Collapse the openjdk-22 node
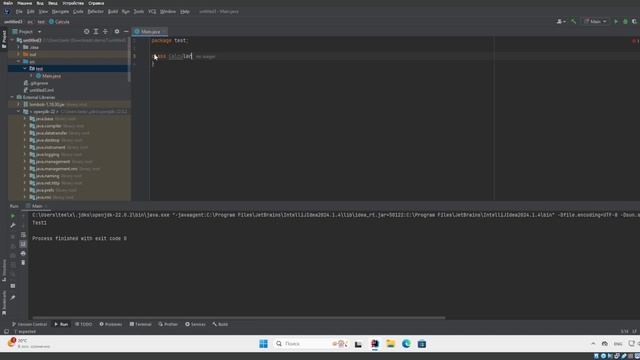 coord(18,111)
